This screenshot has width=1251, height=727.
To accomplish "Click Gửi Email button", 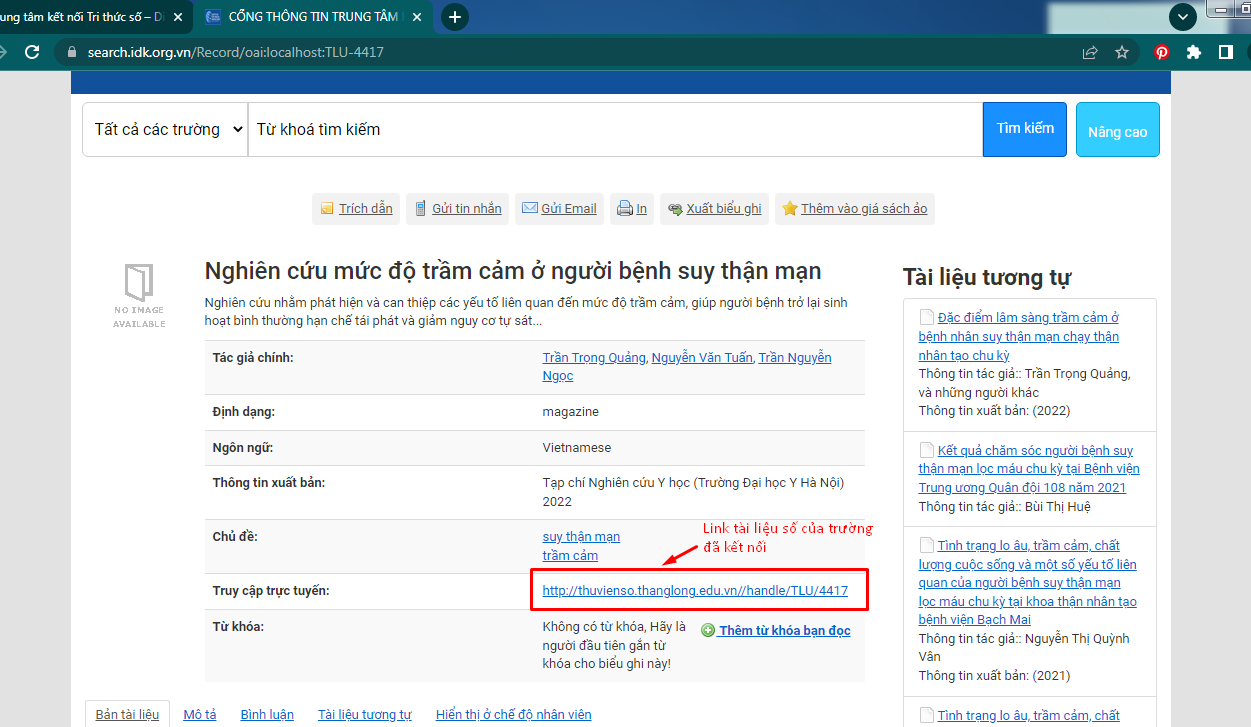I will pyautogui.click(x=559, y=209).
